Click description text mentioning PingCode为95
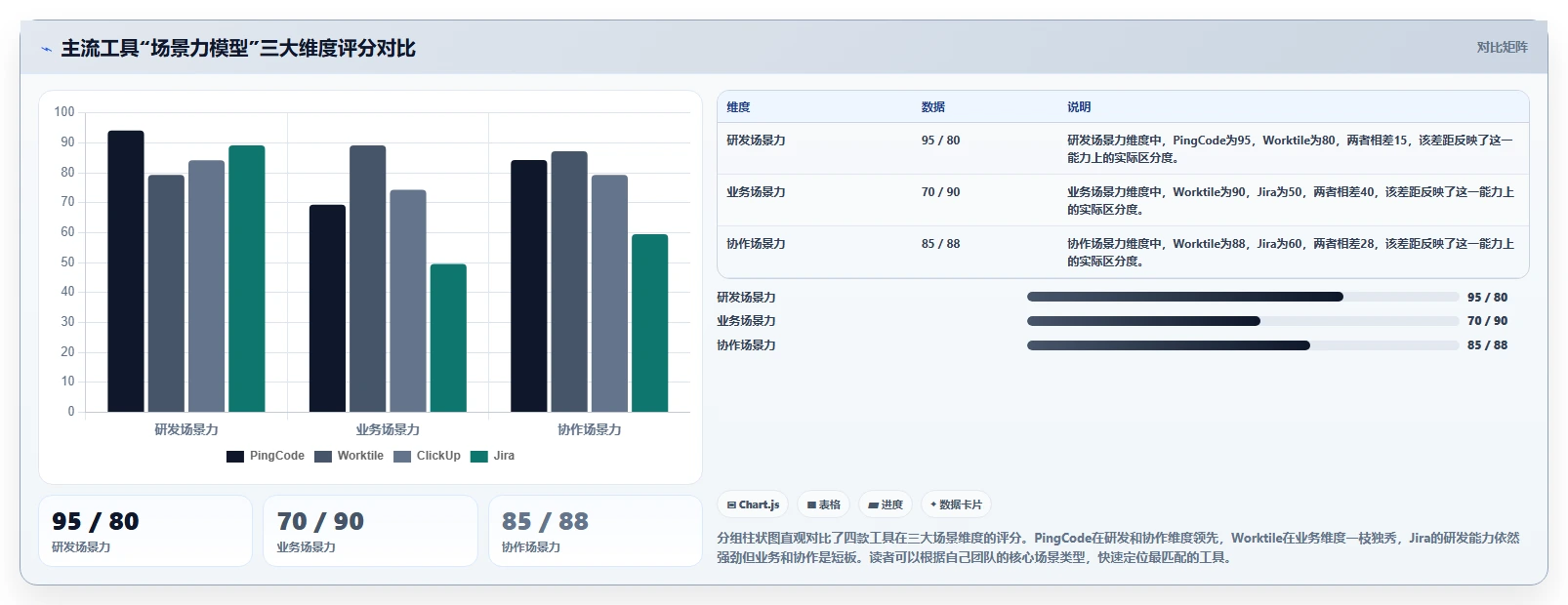 point(1290,148)
